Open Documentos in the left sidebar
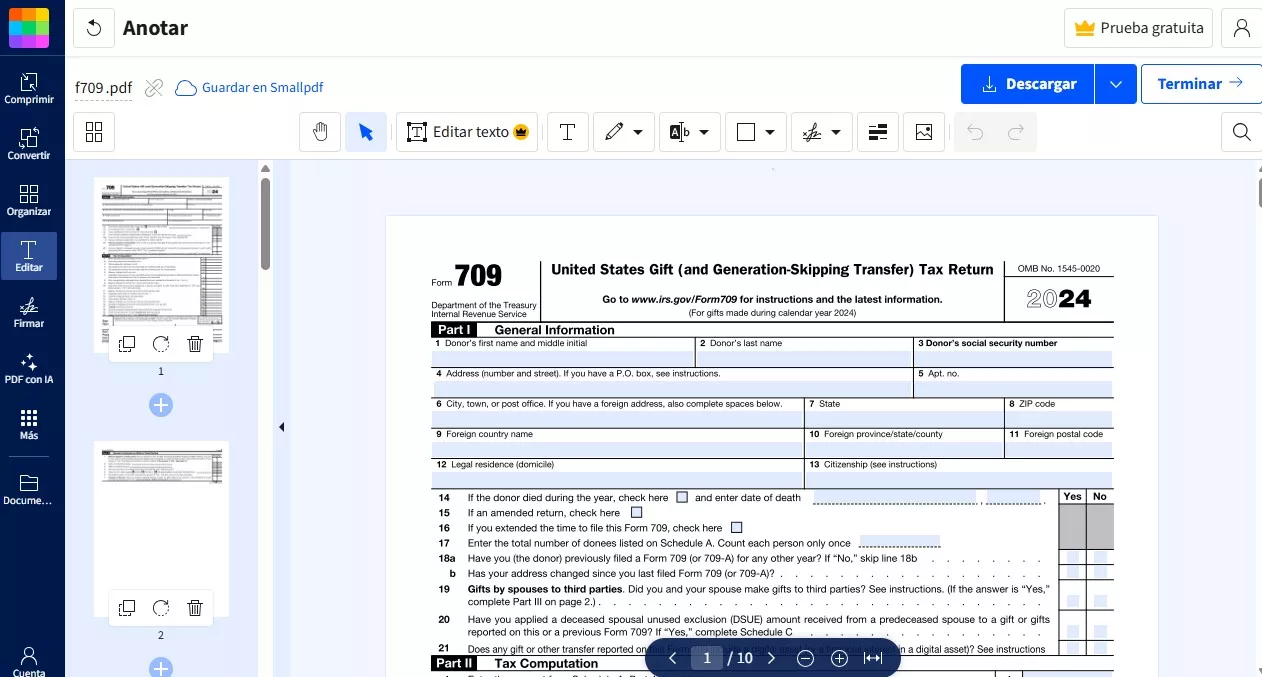1262x677 pixels. 29,489
